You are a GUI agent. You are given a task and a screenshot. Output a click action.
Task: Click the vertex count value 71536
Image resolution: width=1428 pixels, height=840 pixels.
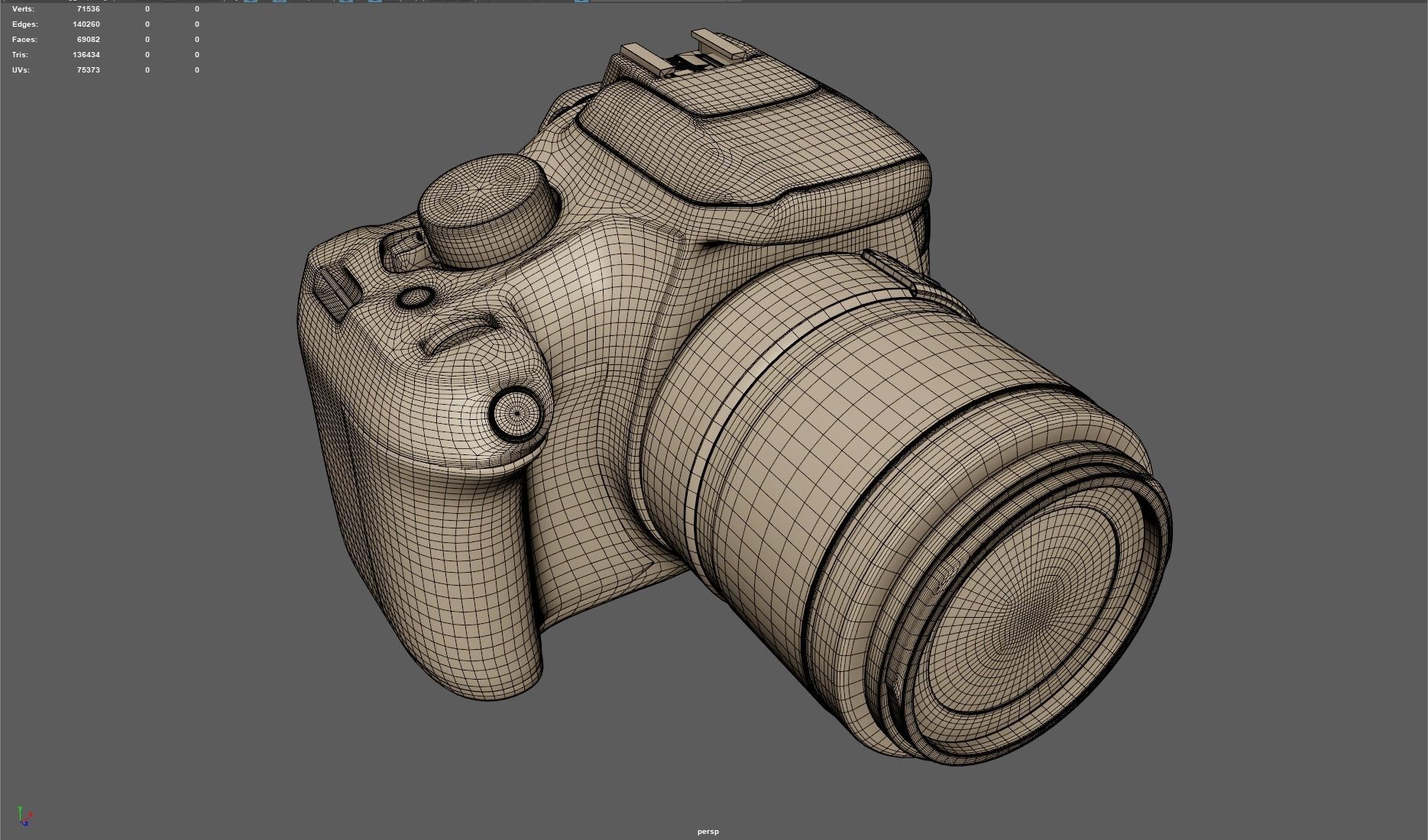pyautogui.click(x=88, y=9)
